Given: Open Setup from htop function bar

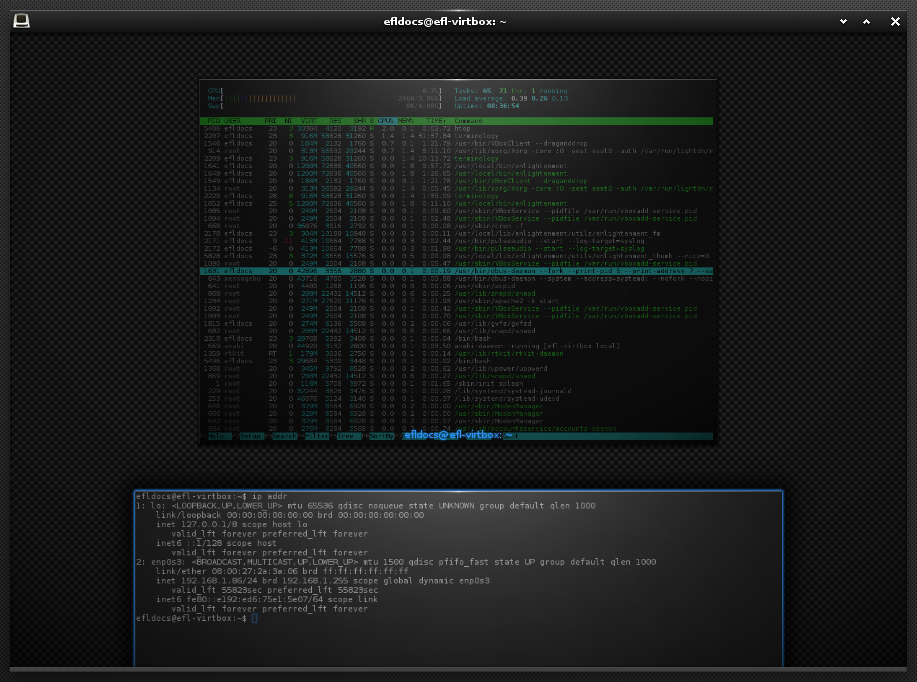Looking at the screenshot, I should [250, 436].
